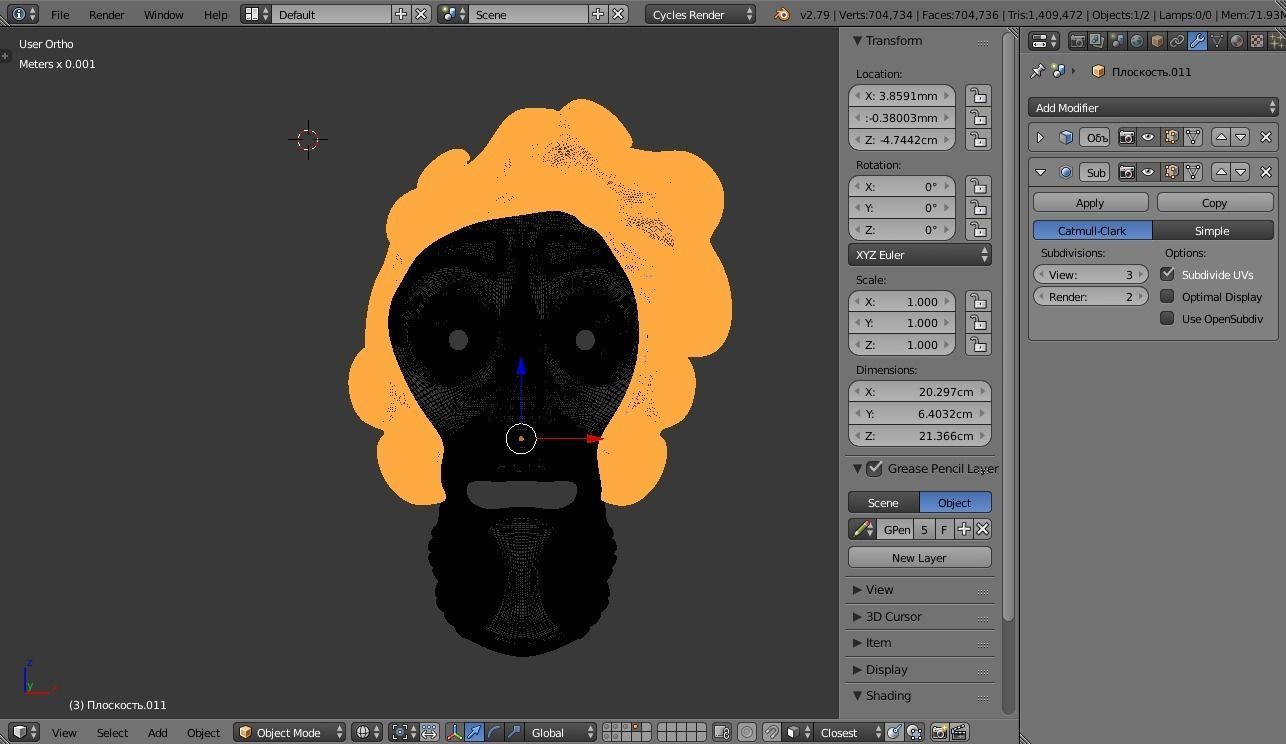The width and height of the screenshot is (1286, 744).
Task: Click the OpenGL render active viewport icon
Action: (939, 733)
